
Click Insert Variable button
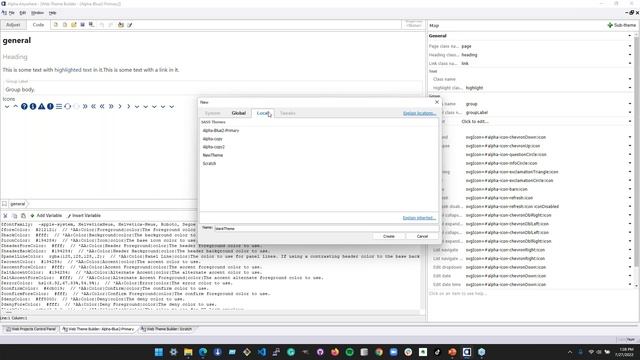click(84, 216)
